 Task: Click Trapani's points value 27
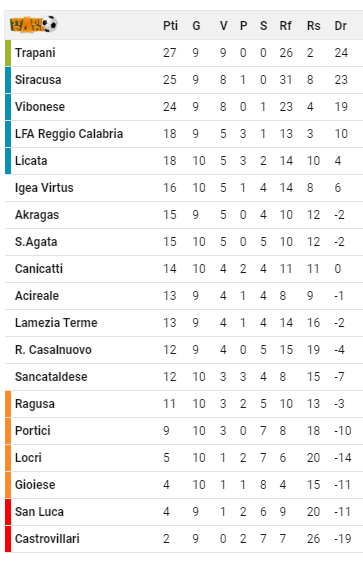(x=170, y=53)
